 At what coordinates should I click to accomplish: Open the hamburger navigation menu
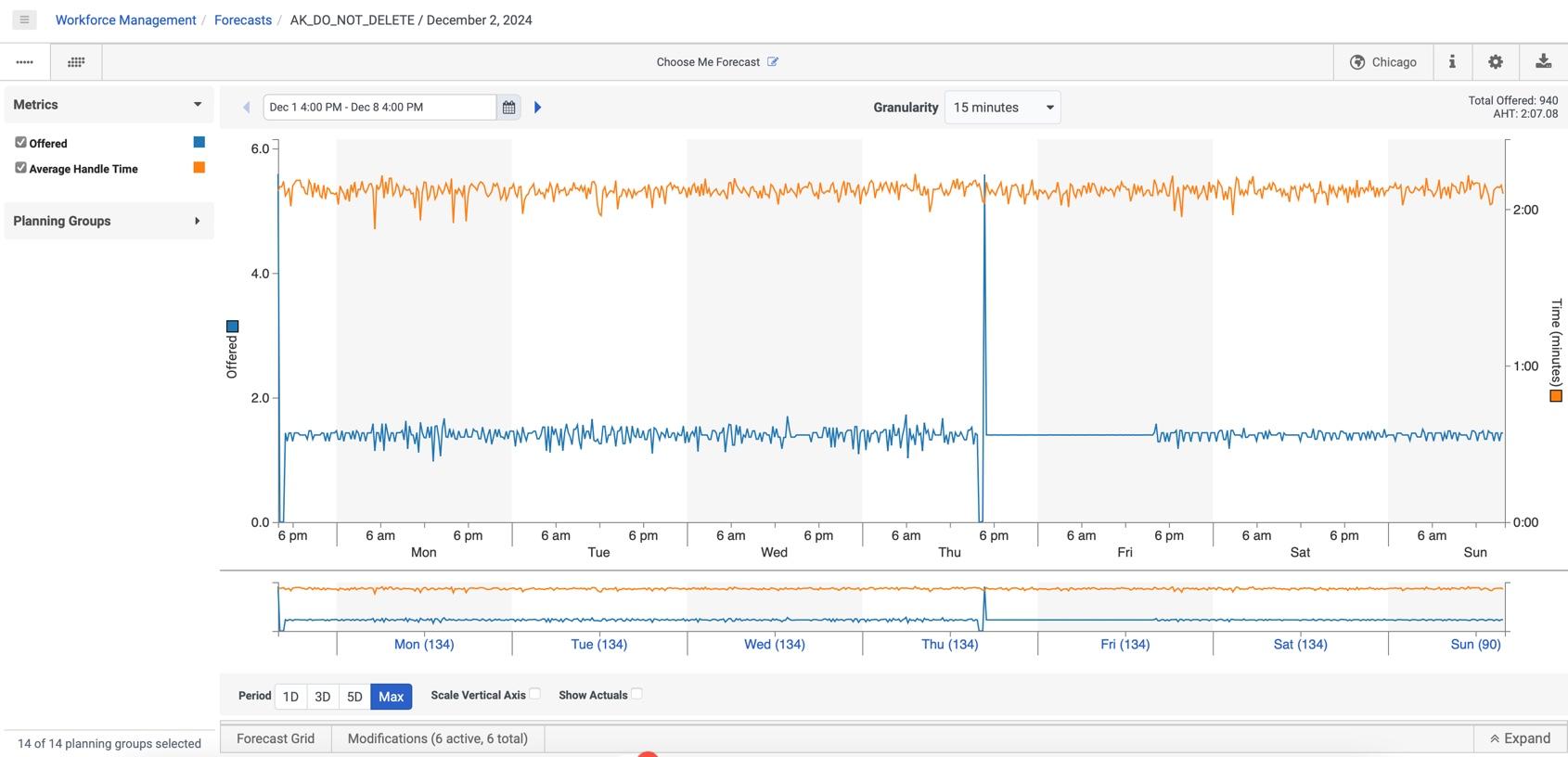point(24,19)
